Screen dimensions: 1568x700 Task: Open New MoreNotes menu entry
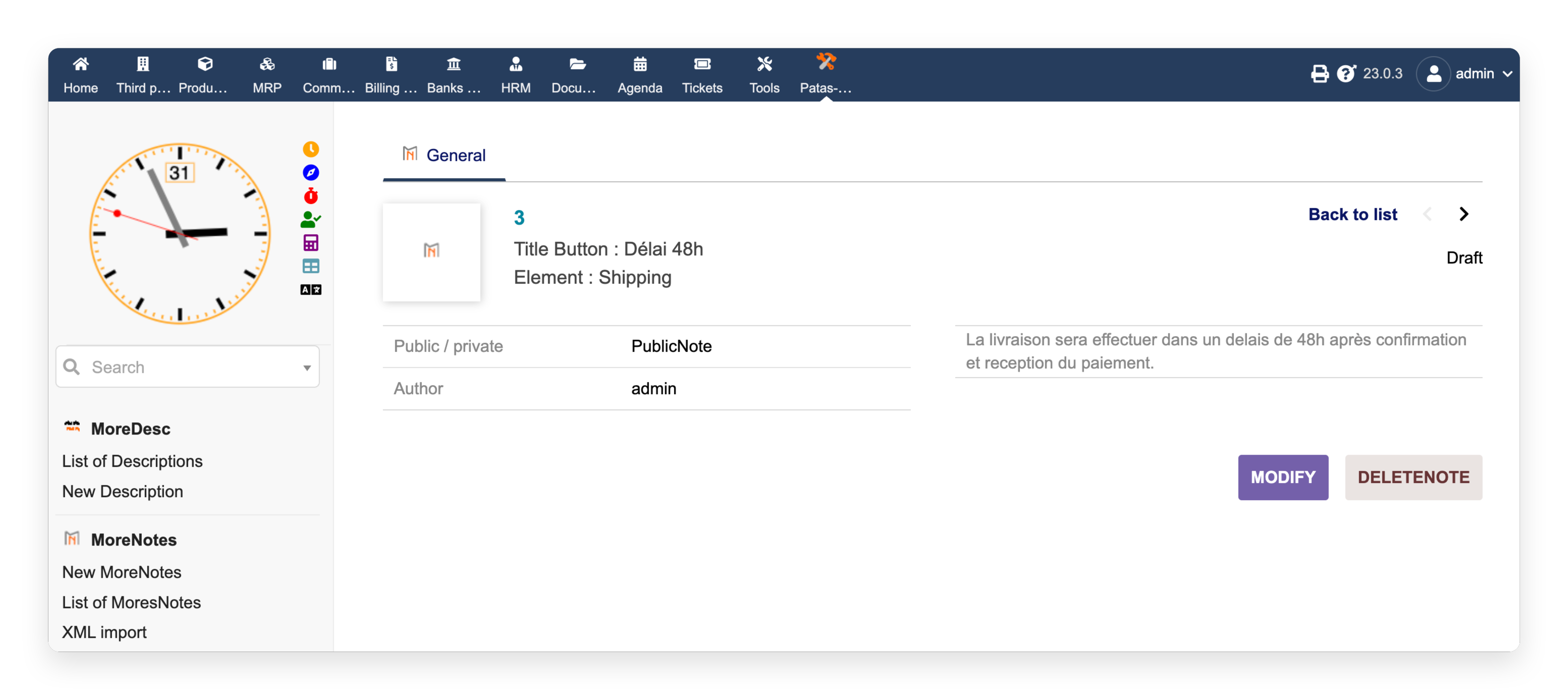[121, 572]
